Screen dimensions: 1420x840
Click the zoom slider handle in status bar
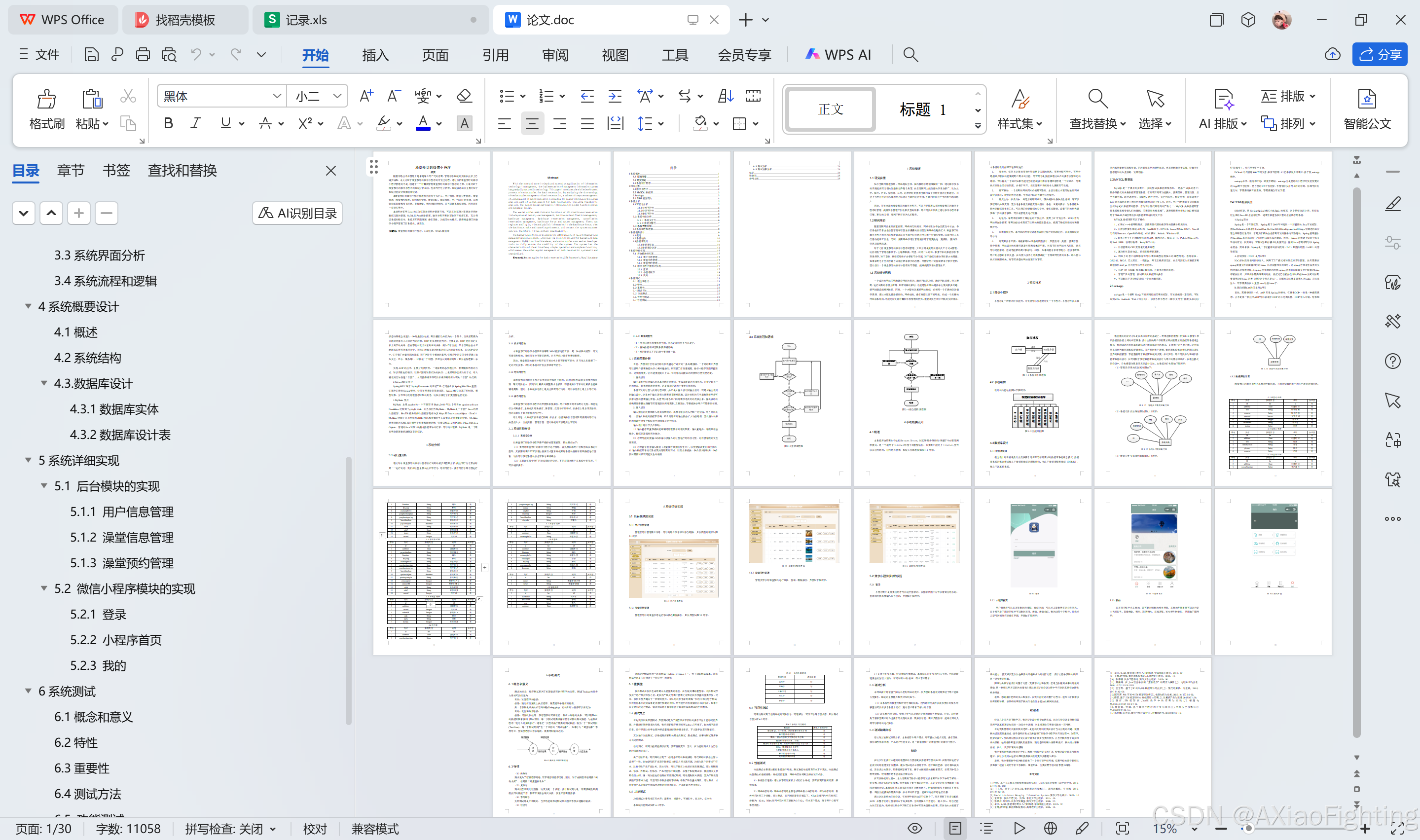click(1248, 829)
